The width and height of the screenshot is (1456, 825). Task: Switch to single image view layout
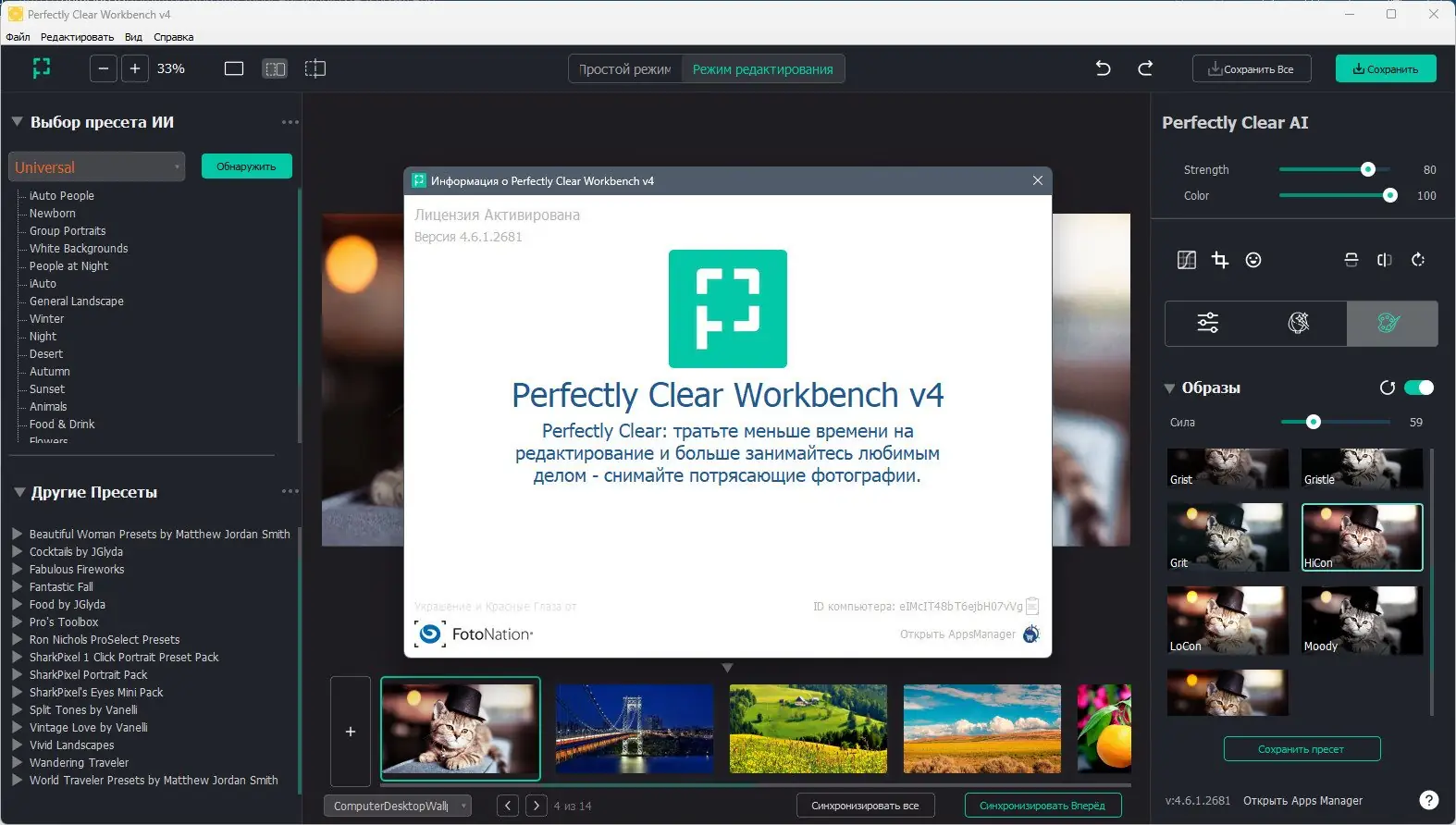point(234,68)
